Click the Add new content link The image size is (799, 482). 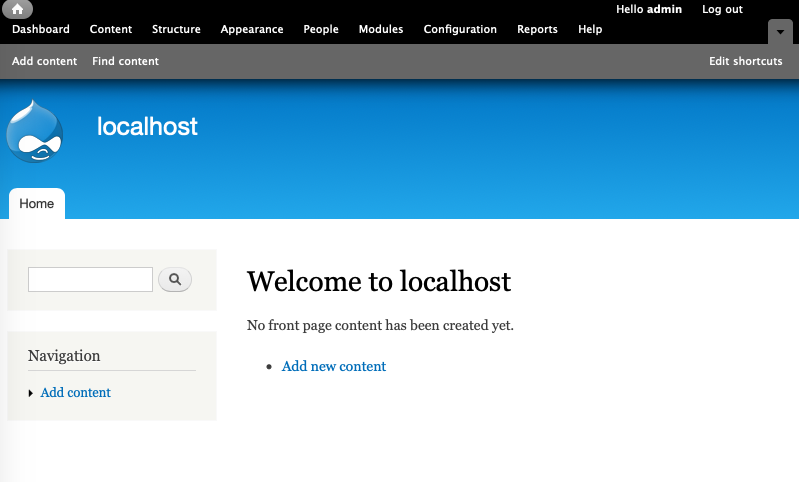(x=334, y=366)
